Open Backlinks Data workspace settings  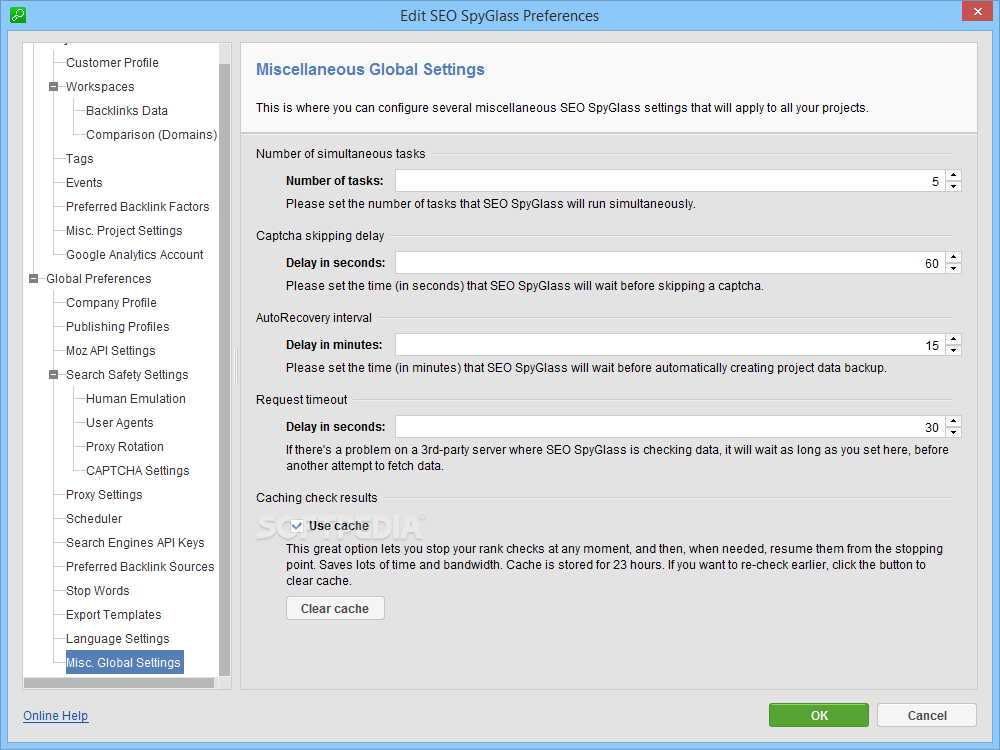point(127,110)
